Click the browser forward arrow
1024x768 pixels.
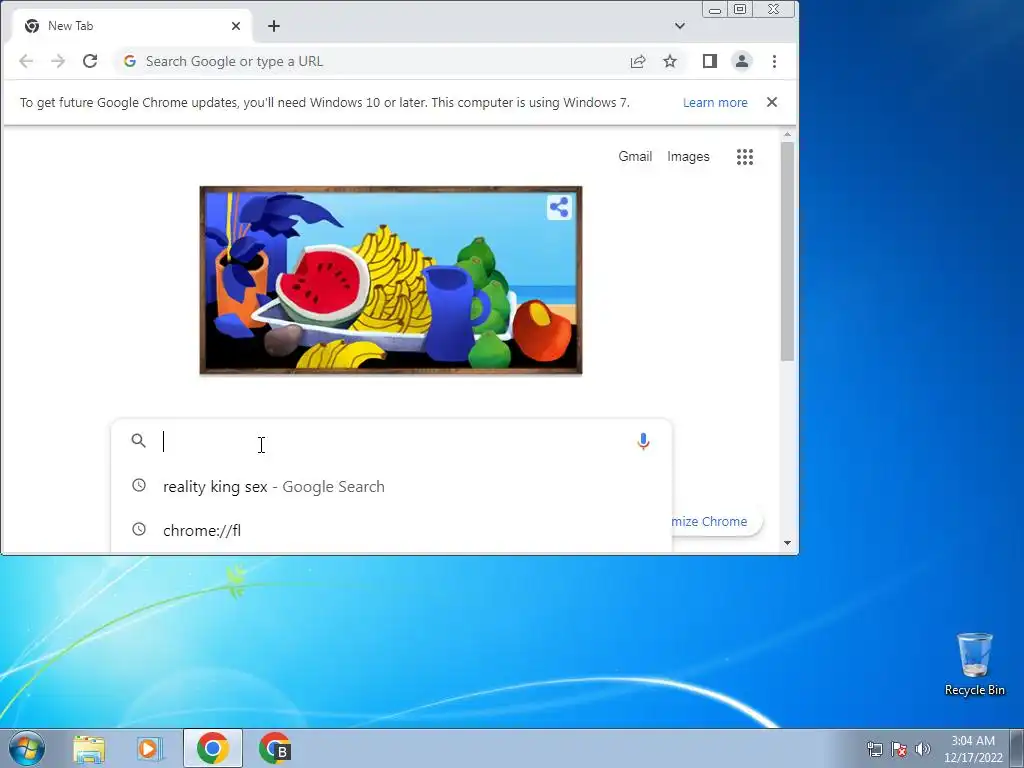point(58,61)
